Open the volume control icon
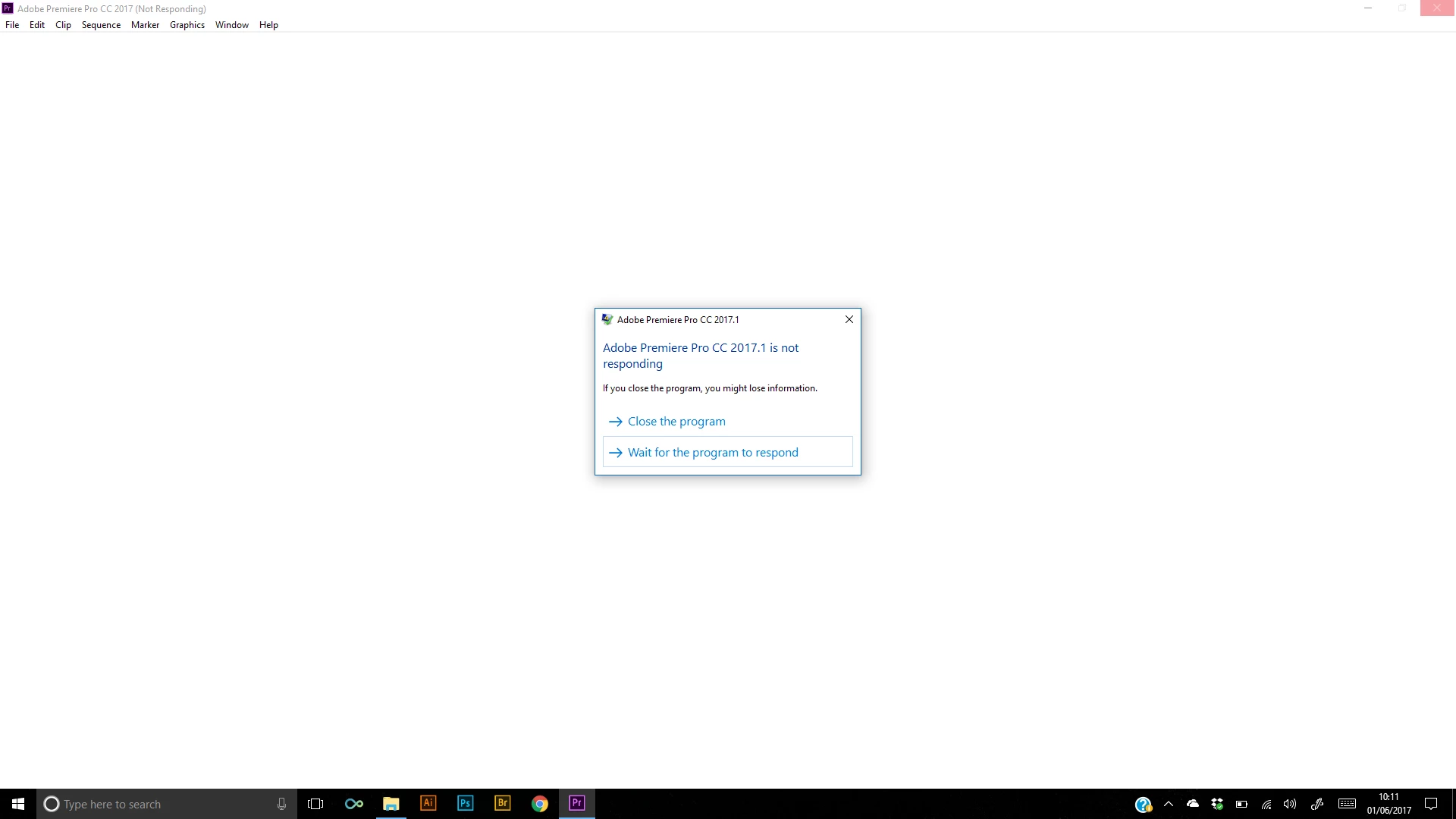This screenshot has height=819, width=1456. point(1289,804)
